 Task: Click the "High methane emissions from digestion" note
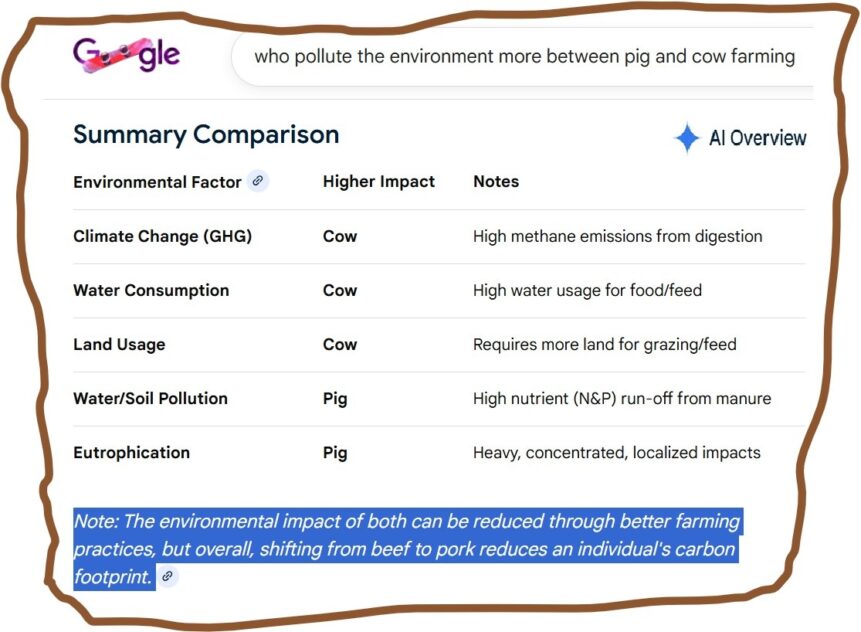click(617, 237)
